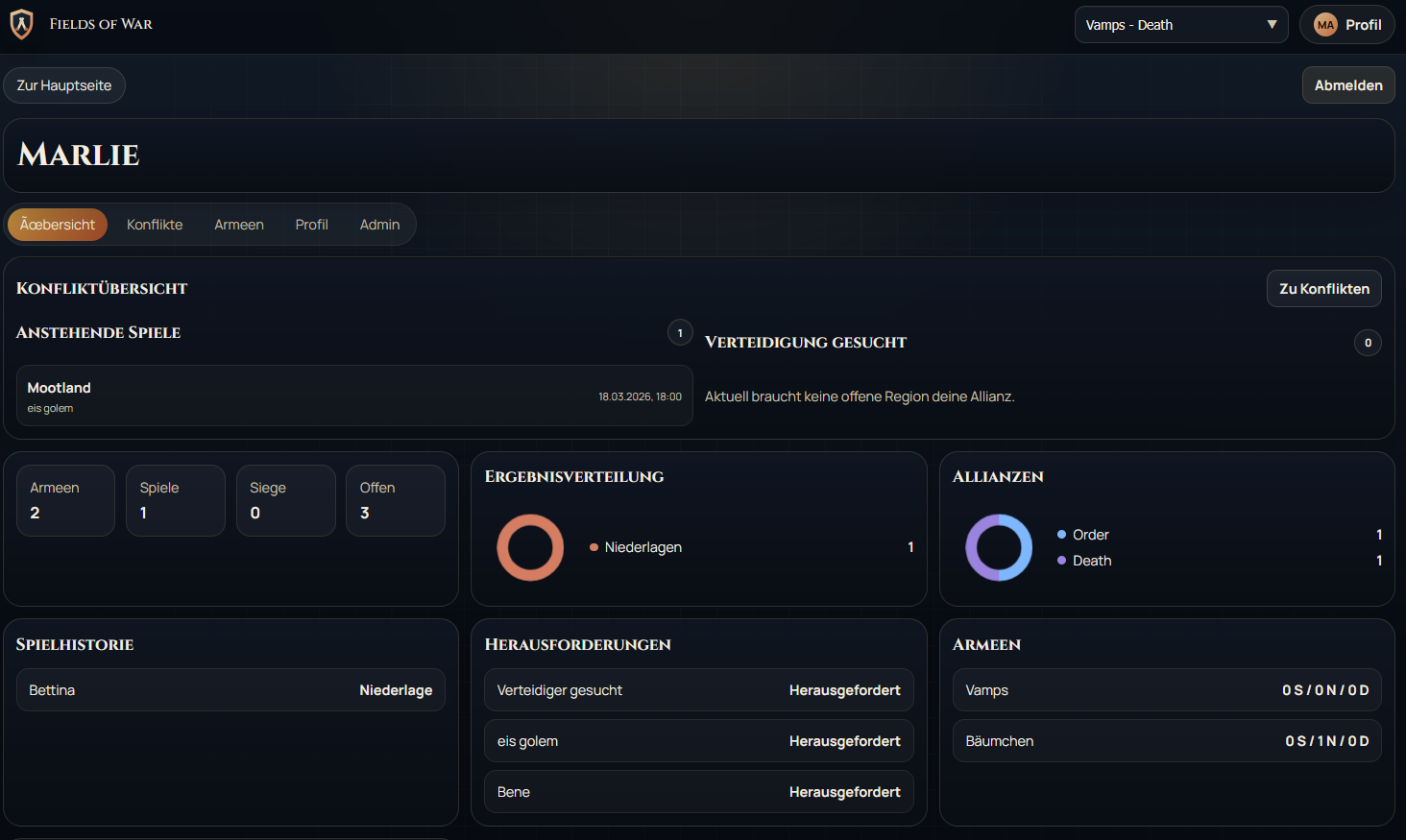
Task: Click the Verteidigung gesucht count badge
Action: (1368, 343)
